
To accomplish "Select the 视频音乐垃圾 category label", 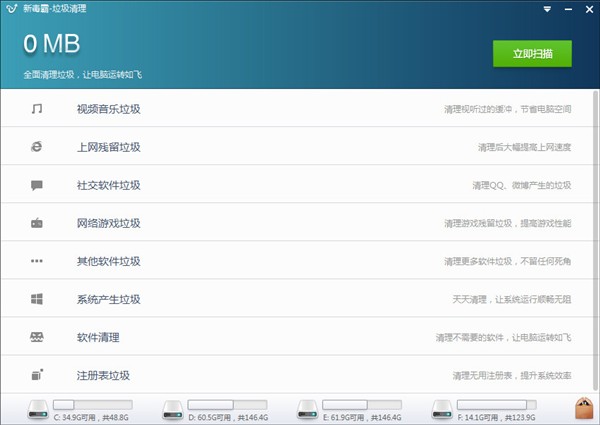I will pyautogui.click(x=108, y=109).
